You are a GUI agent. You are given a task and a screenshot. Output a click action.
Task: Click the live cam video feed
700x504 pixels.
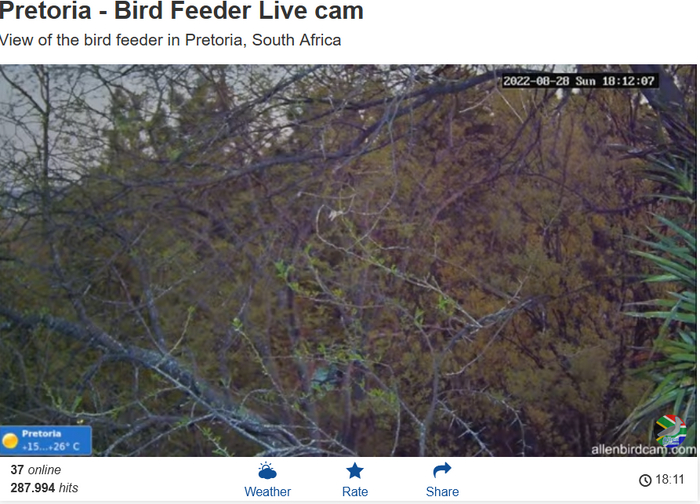tap(348, 260)
